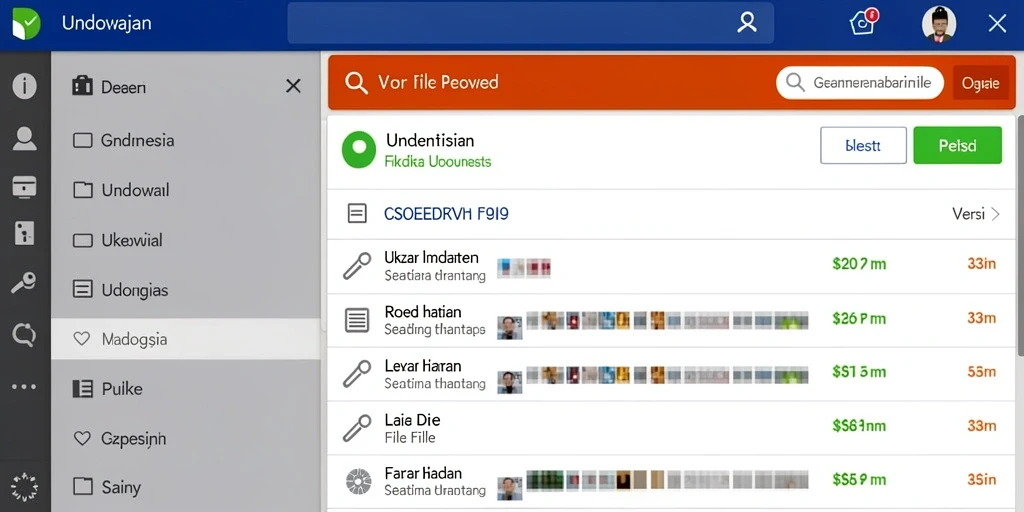Close the Deaeri sidebar panel with X
Image resolution: width=1024 pixels, height=512 pixels.
pos(293,86)
